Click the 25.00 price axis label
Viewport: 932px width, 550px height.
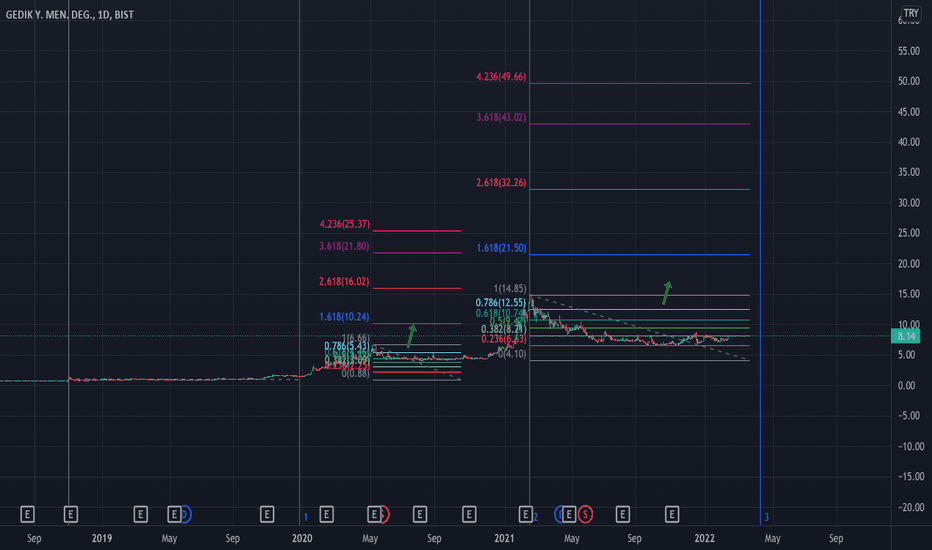pos(909,233)
